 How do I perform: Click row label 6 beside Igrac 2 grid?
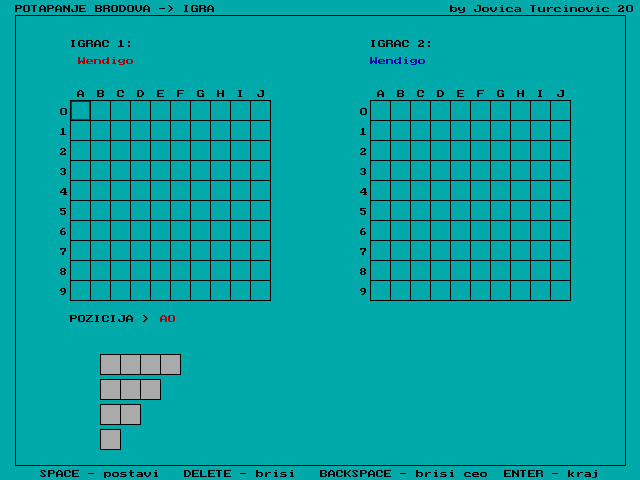[x=363, y=231]
